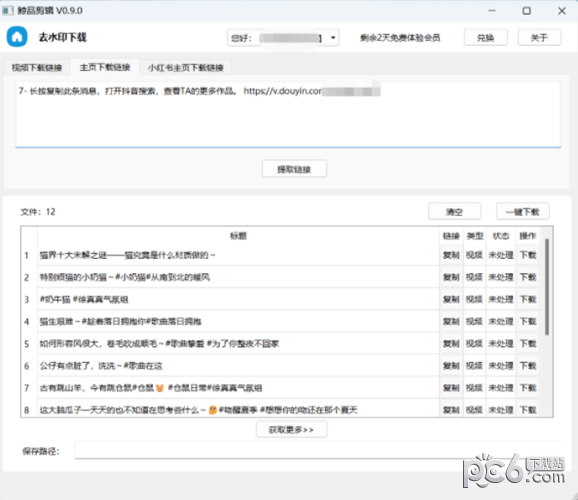The width and height of the screenshot is (578, 500).
Task: Click the 兑换 redeem button
Action: (x=485, y=38)
